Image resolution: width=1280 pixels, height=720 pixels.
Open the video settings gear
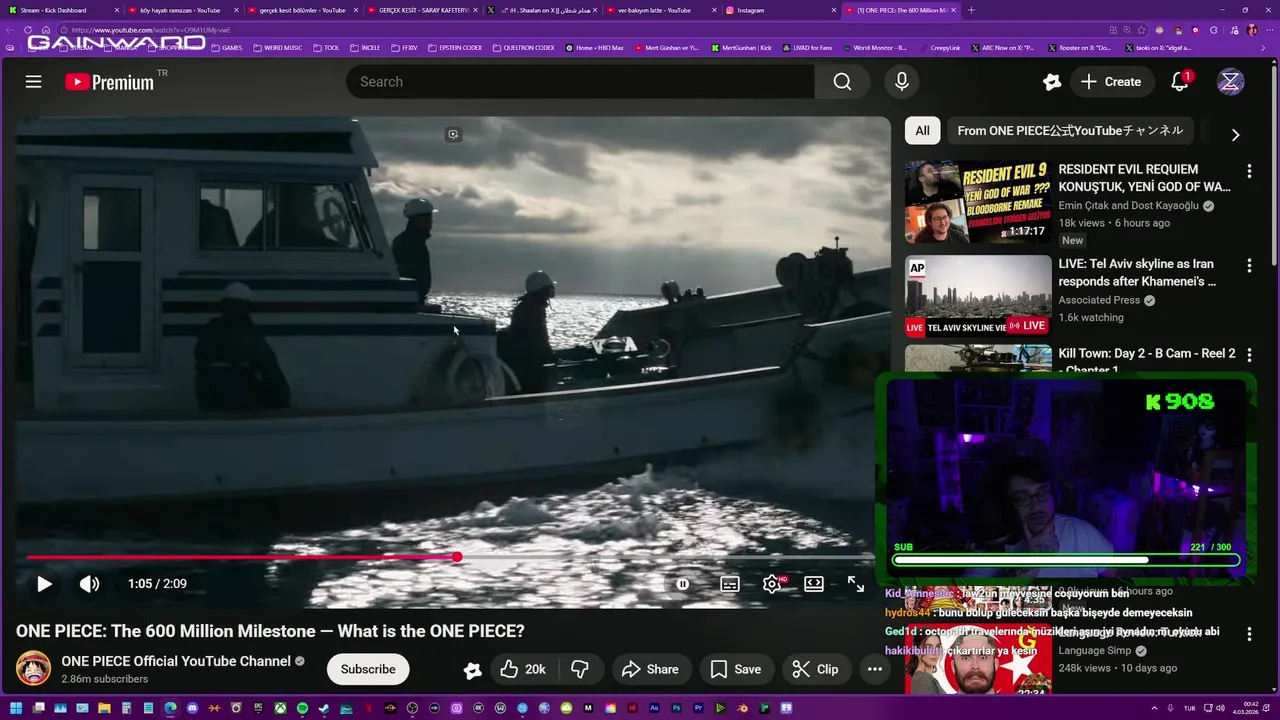772,584
